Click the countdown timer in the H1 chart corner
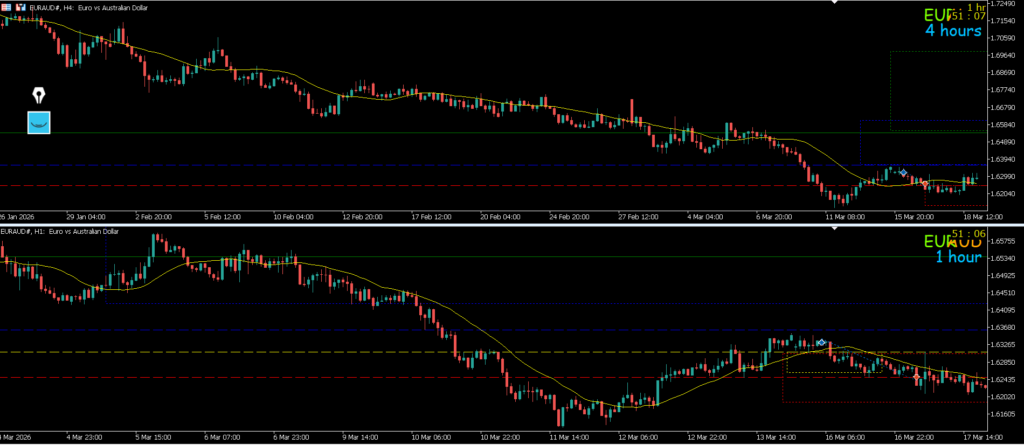Viewport: 1024px width, 445px height. pos(969,234)
